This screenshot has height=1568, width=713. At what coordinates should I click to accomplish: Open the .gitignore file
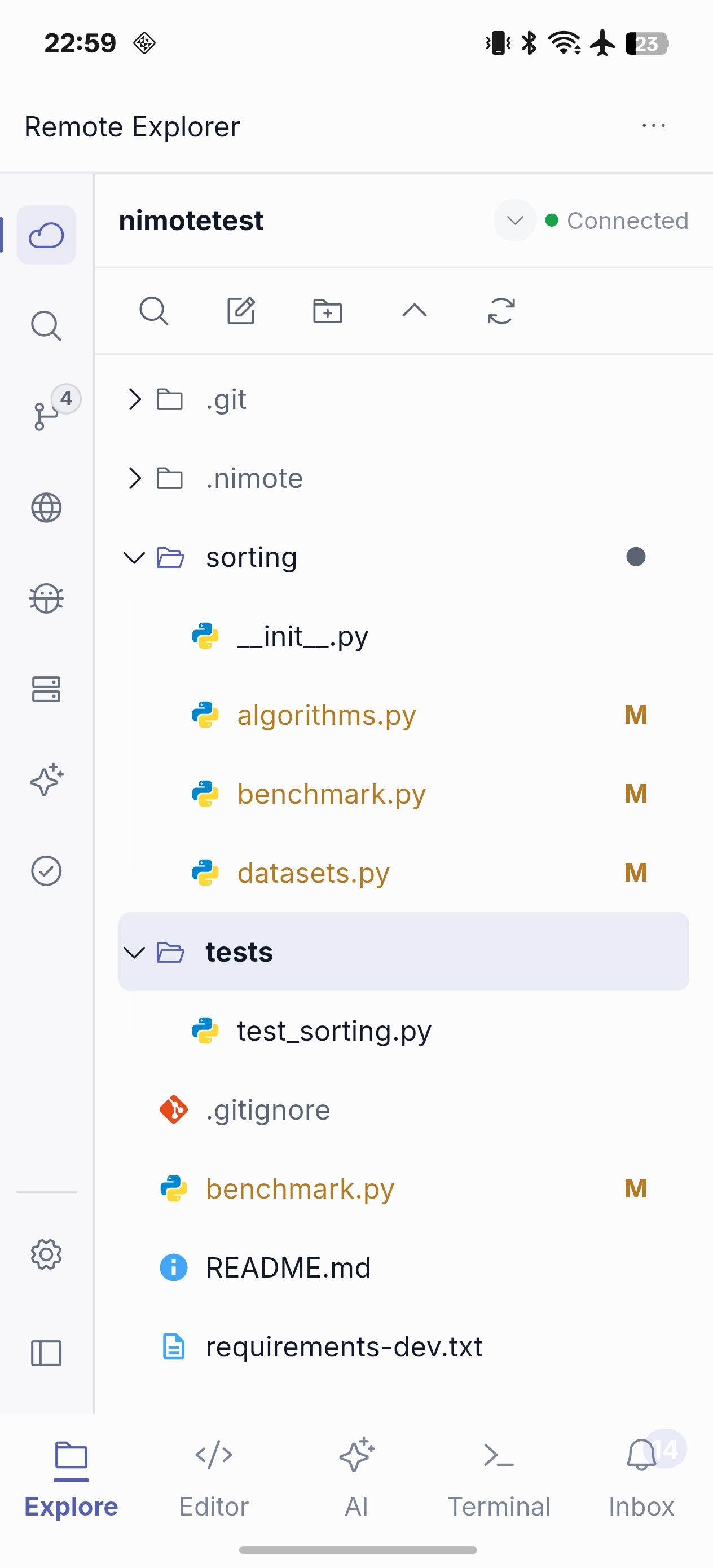click(404, 1109)
